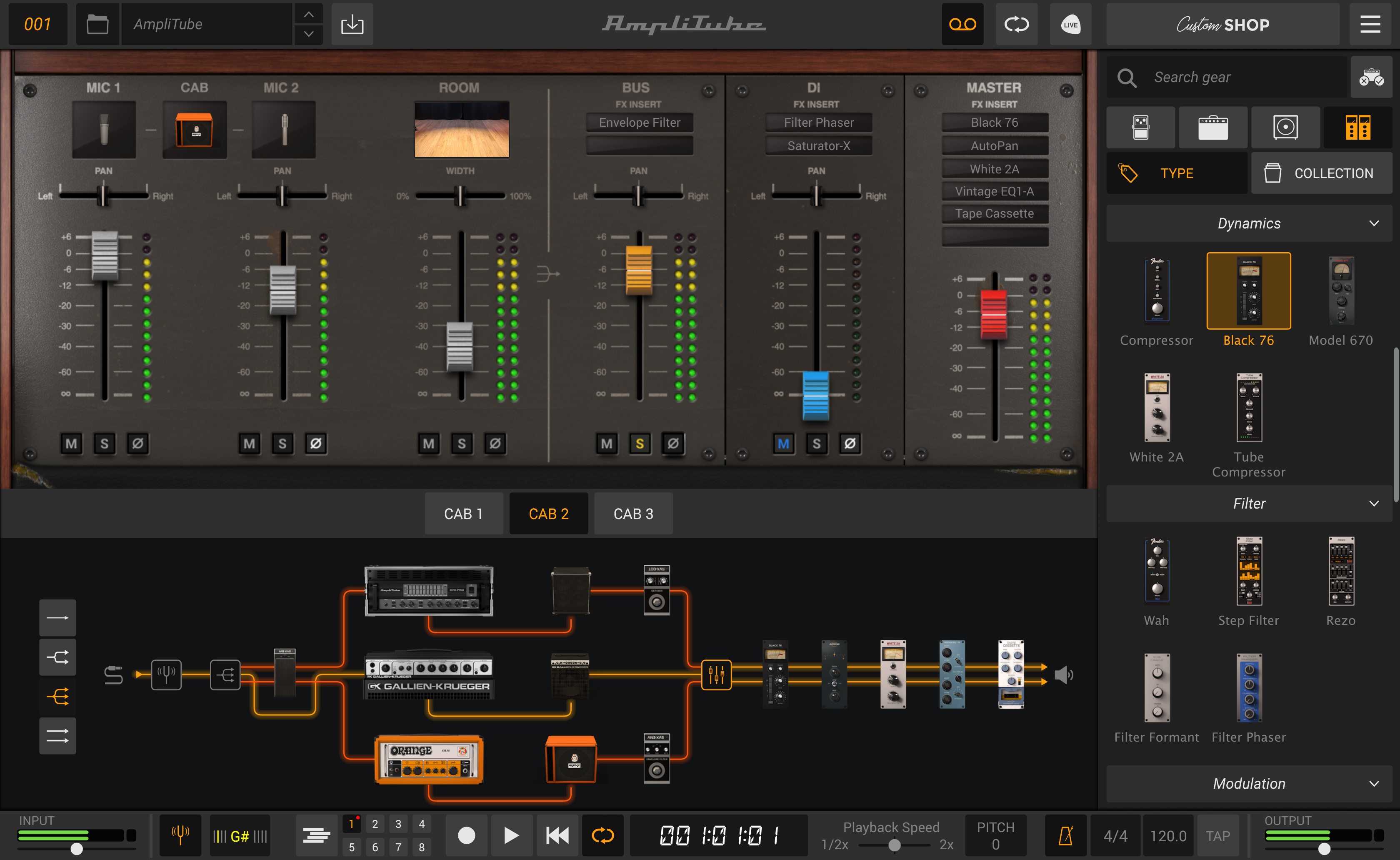Switch to the CAB 1 tab
This screenshot has height=860, width=1400.
(x=463, y=513)
